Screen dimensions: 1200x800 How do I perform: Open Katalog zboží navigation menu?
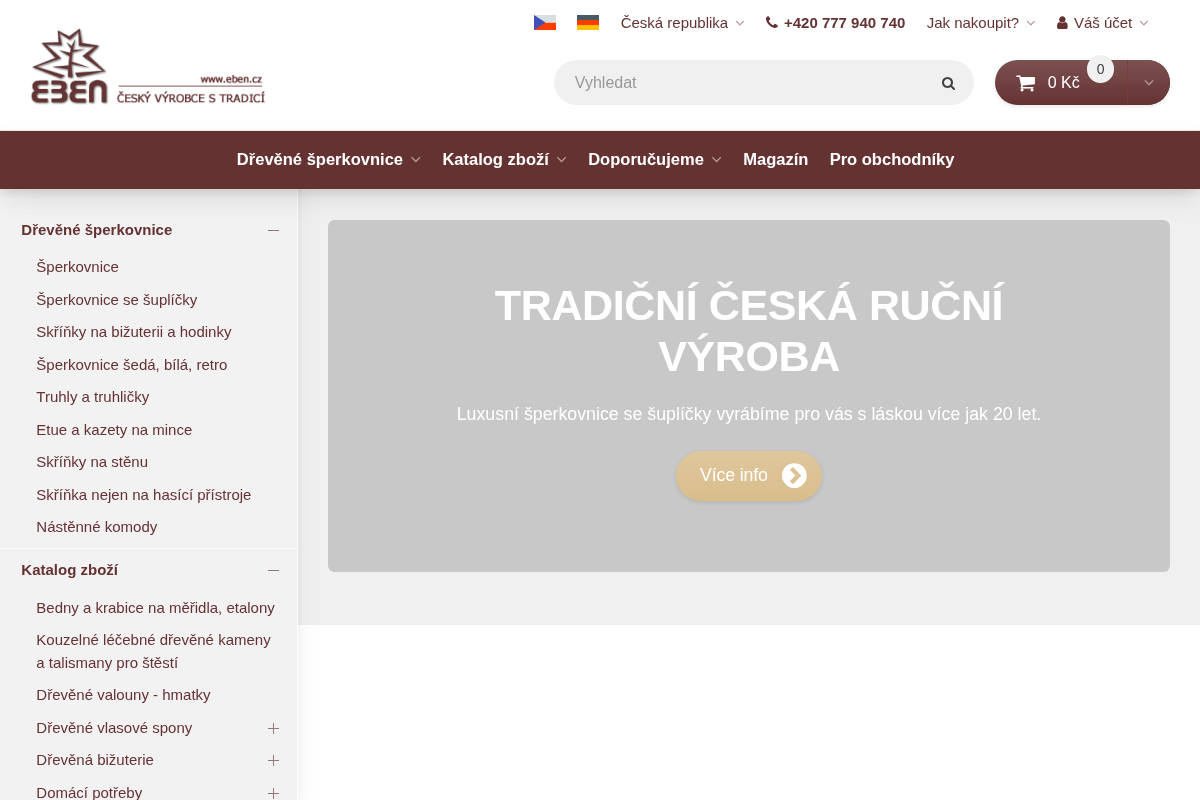pos(505,159)
